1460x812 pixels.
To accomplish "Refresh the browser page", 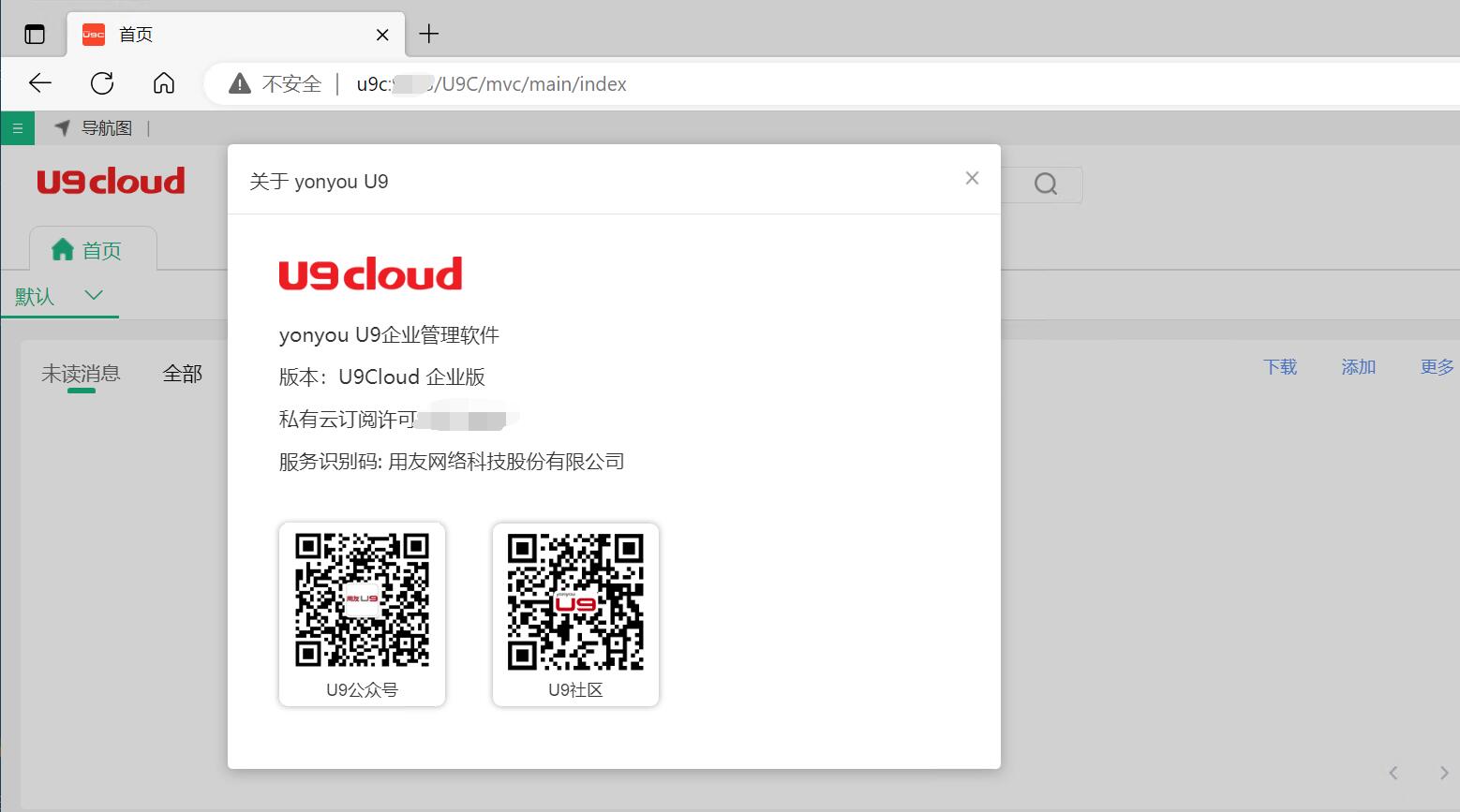I will [x=102, y=83].
